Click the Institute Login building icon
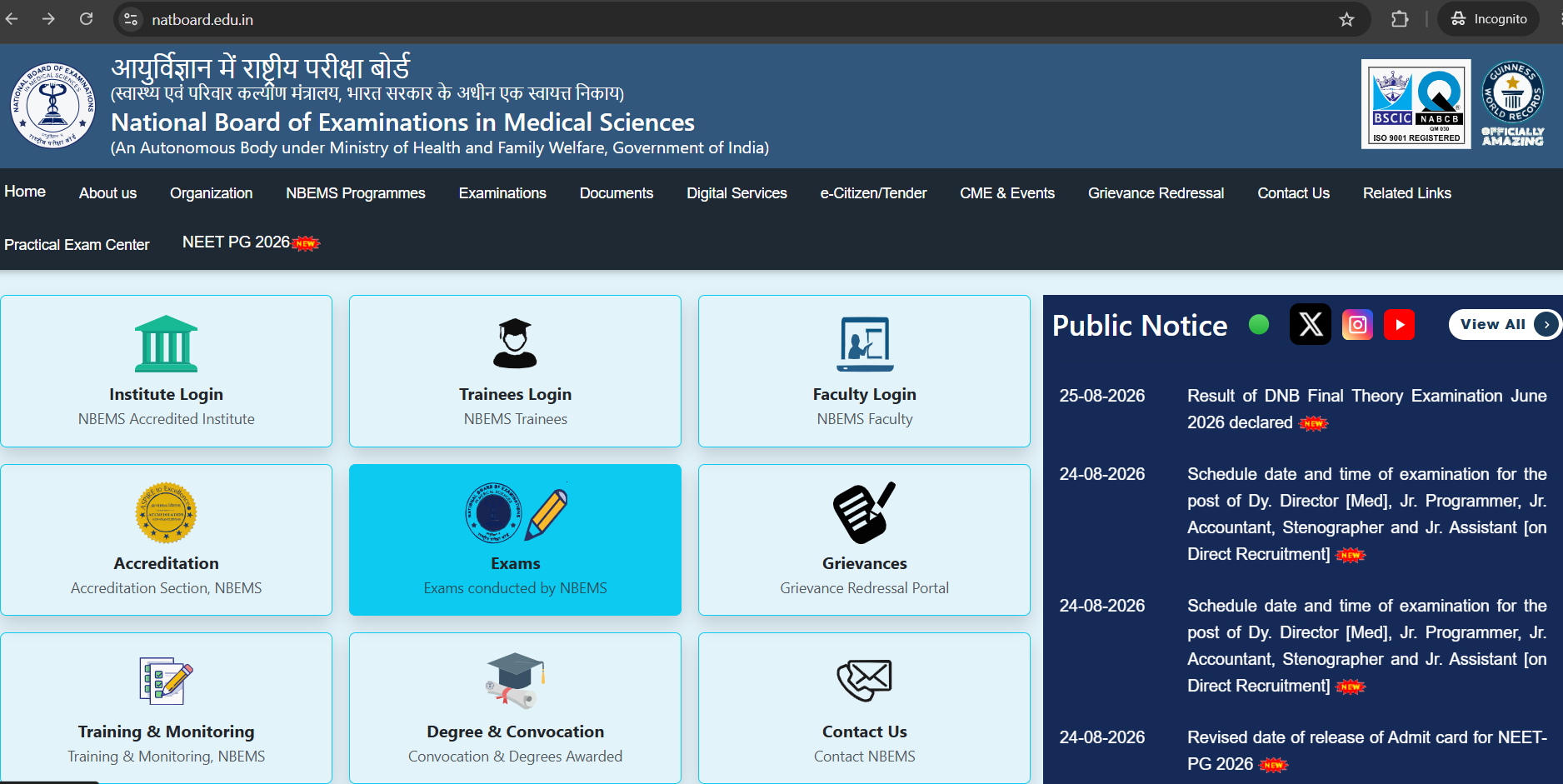Screen dimensions: 1563x784 tap(167, 343)
